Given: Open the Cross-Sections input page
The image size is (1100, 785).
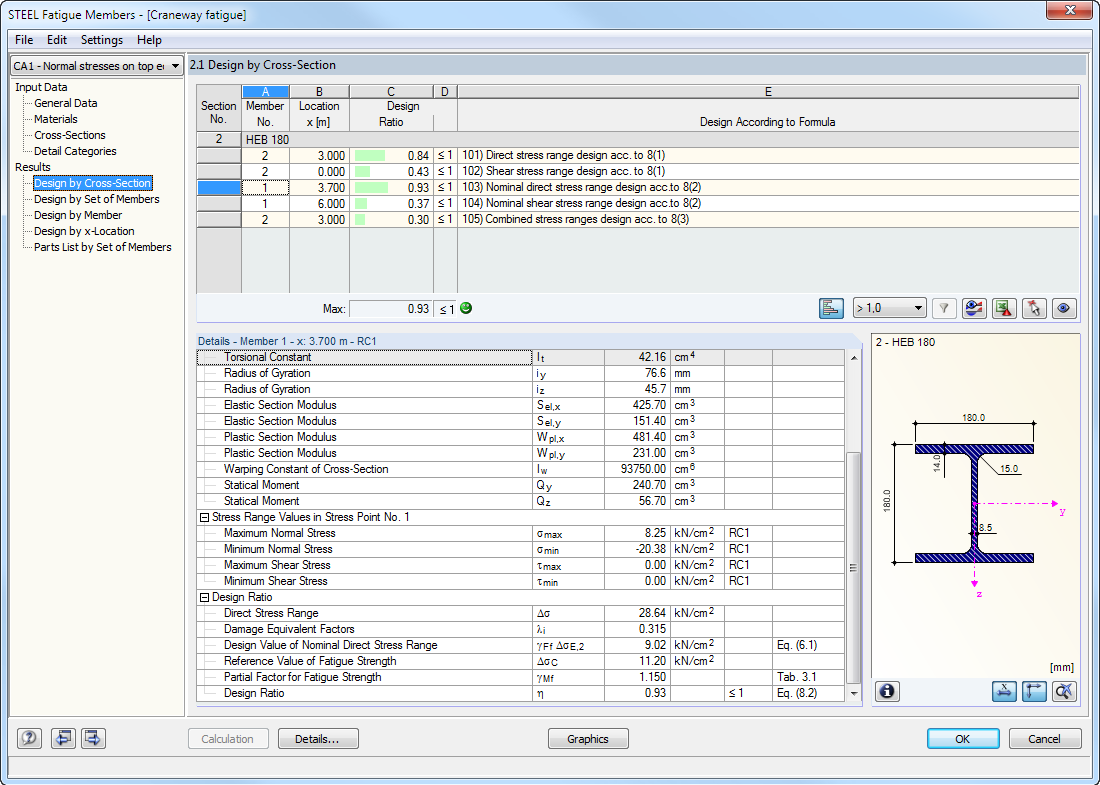Looking at the screenshot, I should [x=69, y=135].
